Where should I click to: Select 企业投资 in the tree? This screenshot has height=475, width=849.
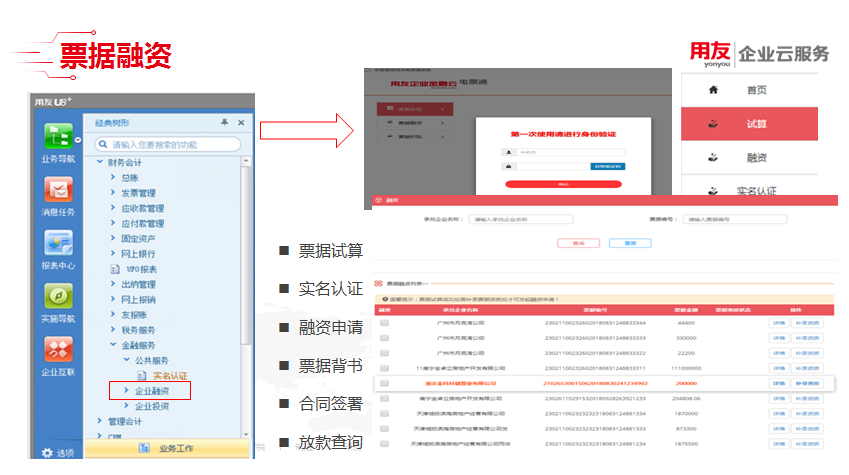(152, 406)
